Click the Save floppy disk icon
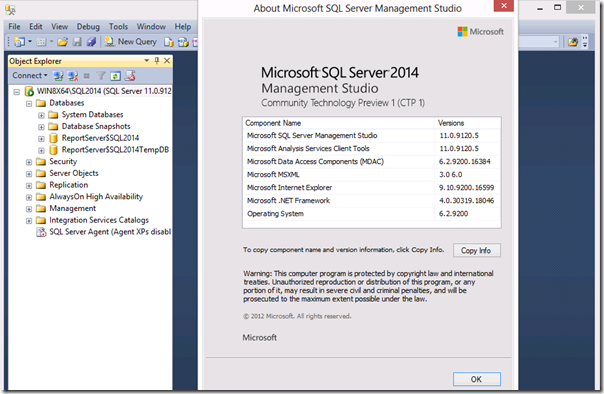Screen dimensions: 604x394 77,42
